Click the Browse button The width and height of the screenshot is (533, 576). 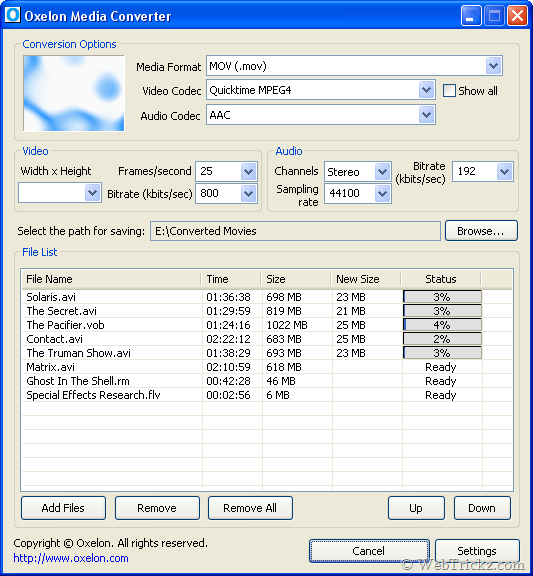click(481, 231)
